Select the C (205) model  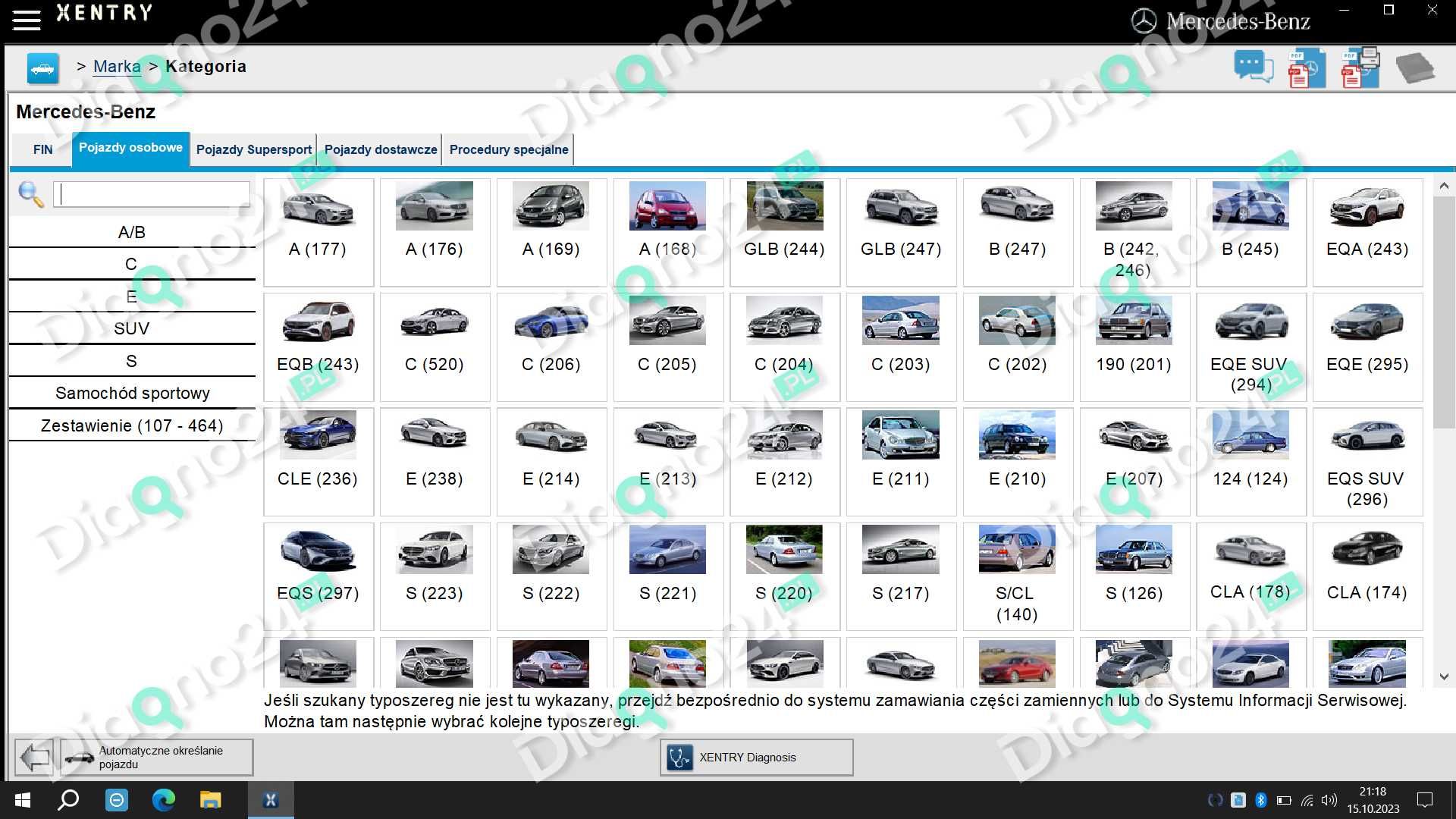668,347
